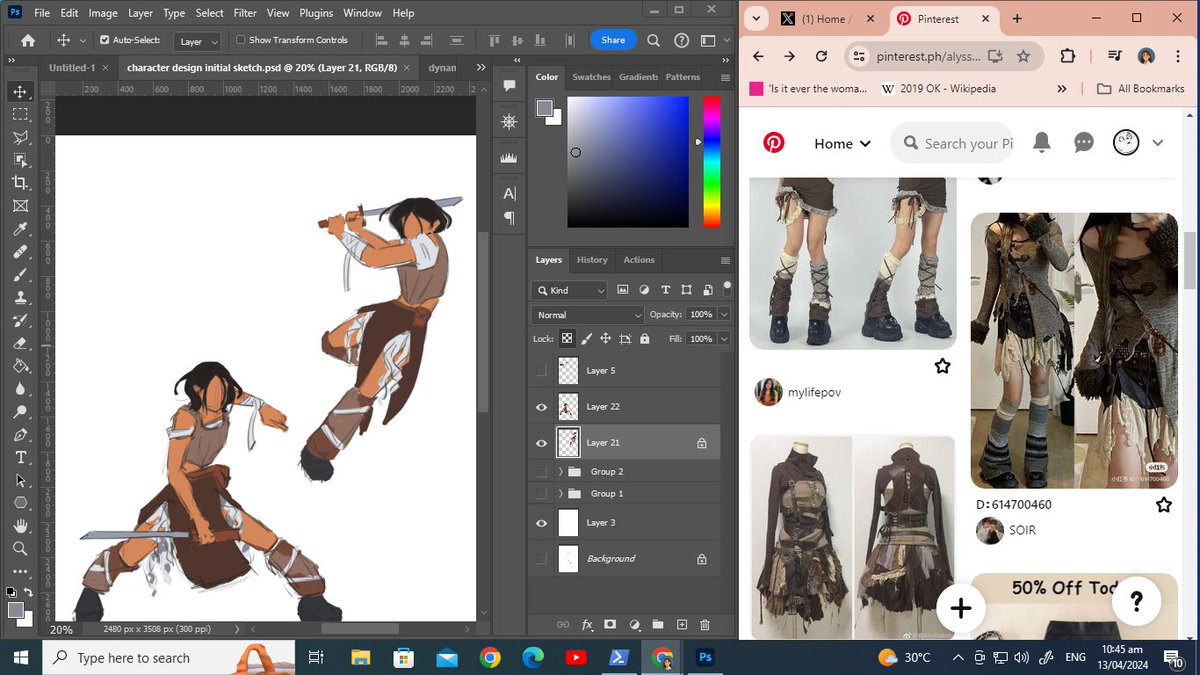Open layer style fx menu

pyautogui.click(x=587, y=624)
